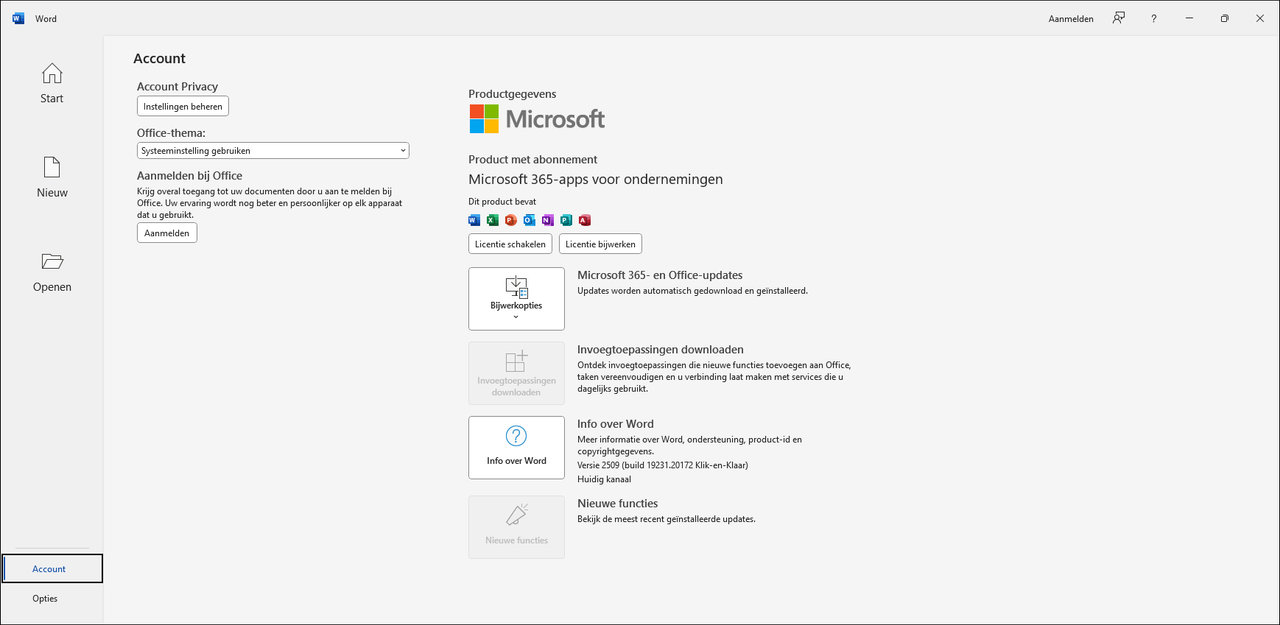This screenshot has height=625, width=1280.
Task: Restore down the Word window
Action: pos(1224,18)
